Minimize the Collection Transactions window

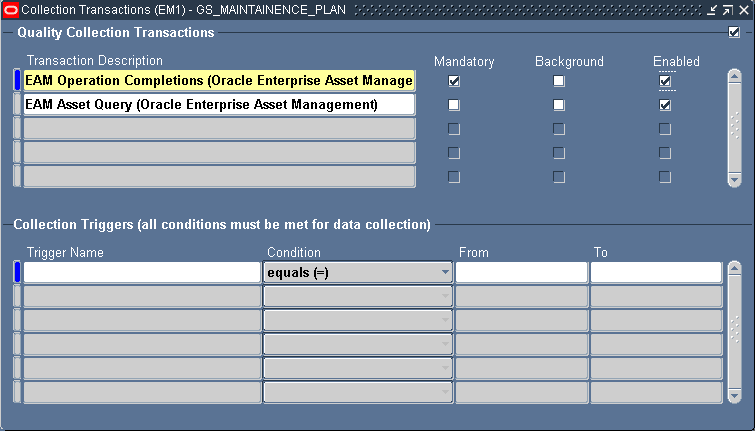(x=712, y=10)
